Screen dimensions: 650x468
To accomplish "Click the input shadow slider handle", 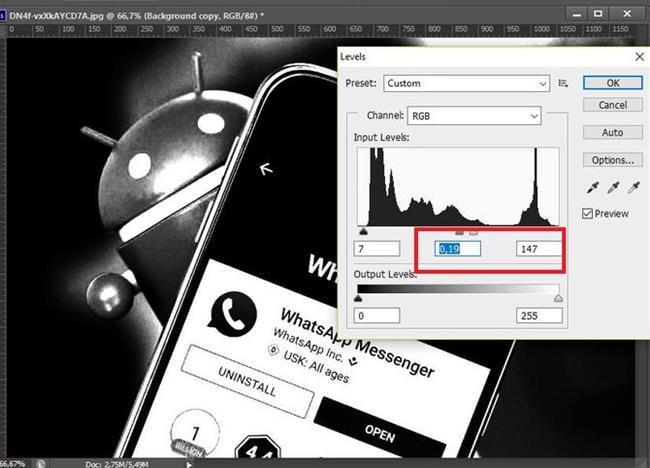I will (x=364, y=231).
